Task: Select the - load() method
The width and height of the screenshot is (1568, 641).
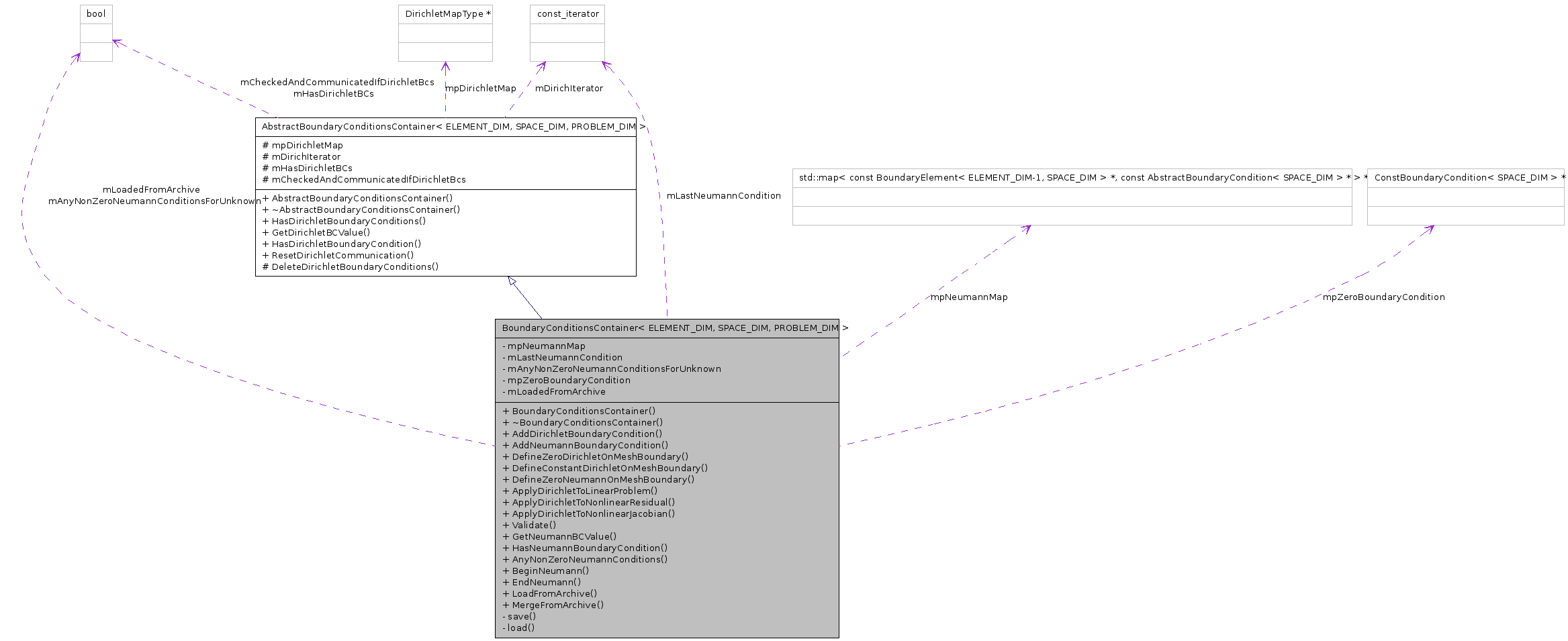Action: [518, 628]
